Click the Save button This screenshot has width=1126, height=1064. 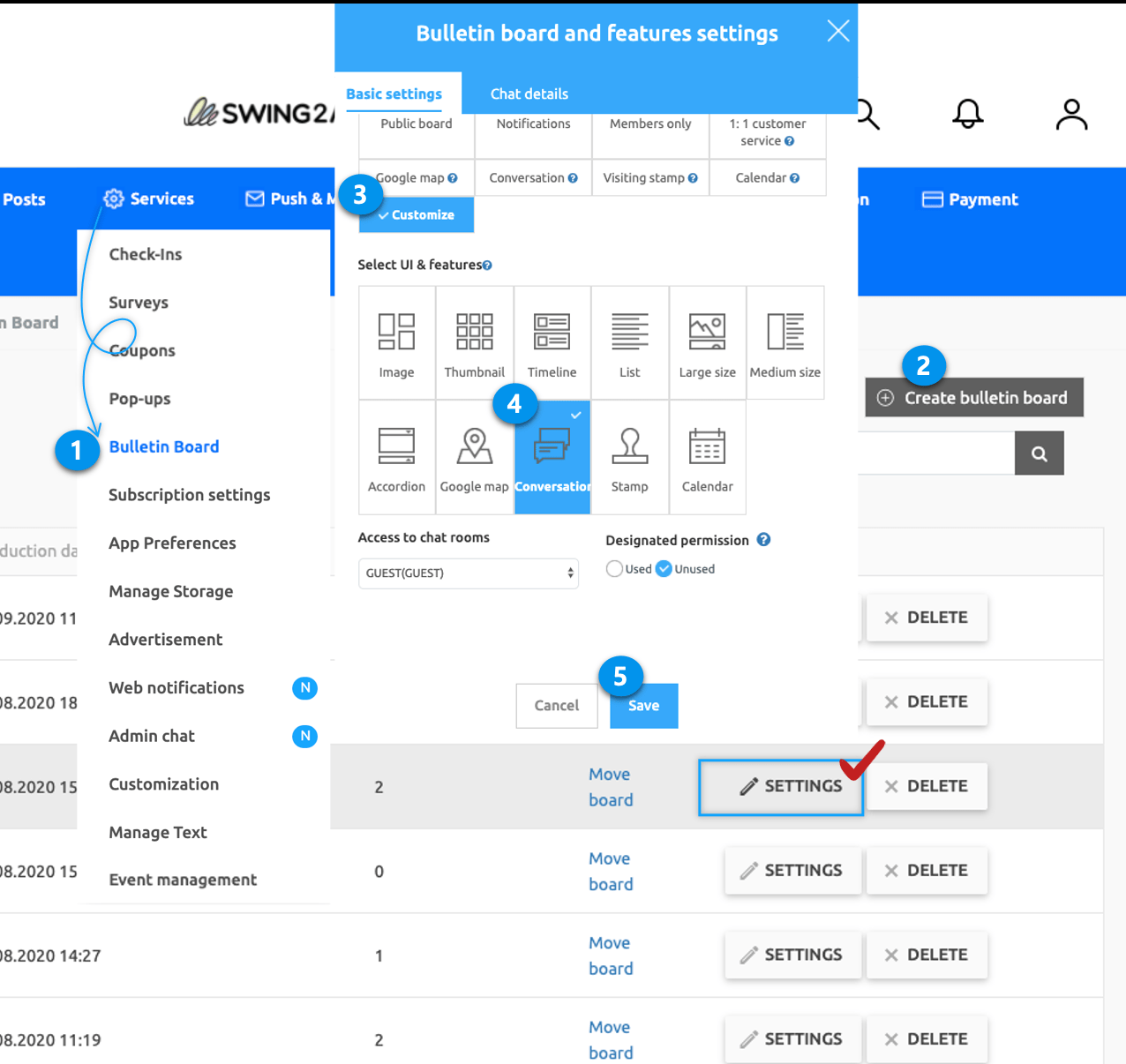tap(643, 706)
